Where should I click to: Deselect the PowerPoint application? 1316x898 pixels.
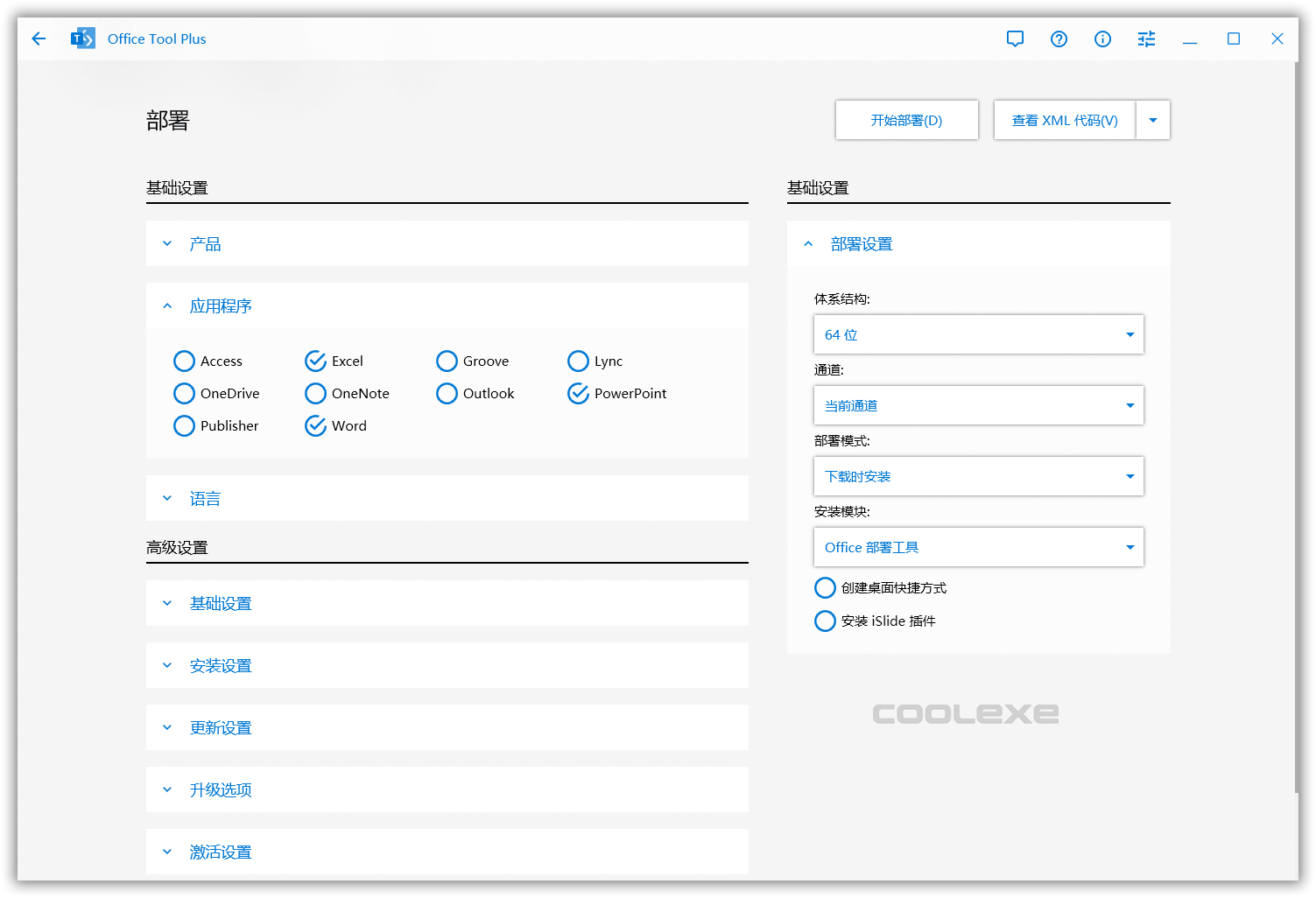click(578, 393)
